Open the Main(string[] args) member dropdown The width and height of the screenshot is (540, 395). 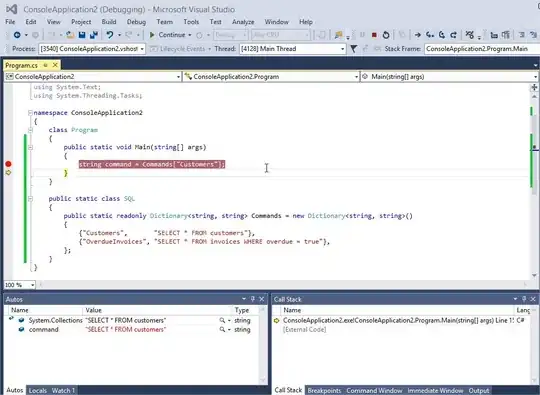pyautogui.click(x=449, y=77)
